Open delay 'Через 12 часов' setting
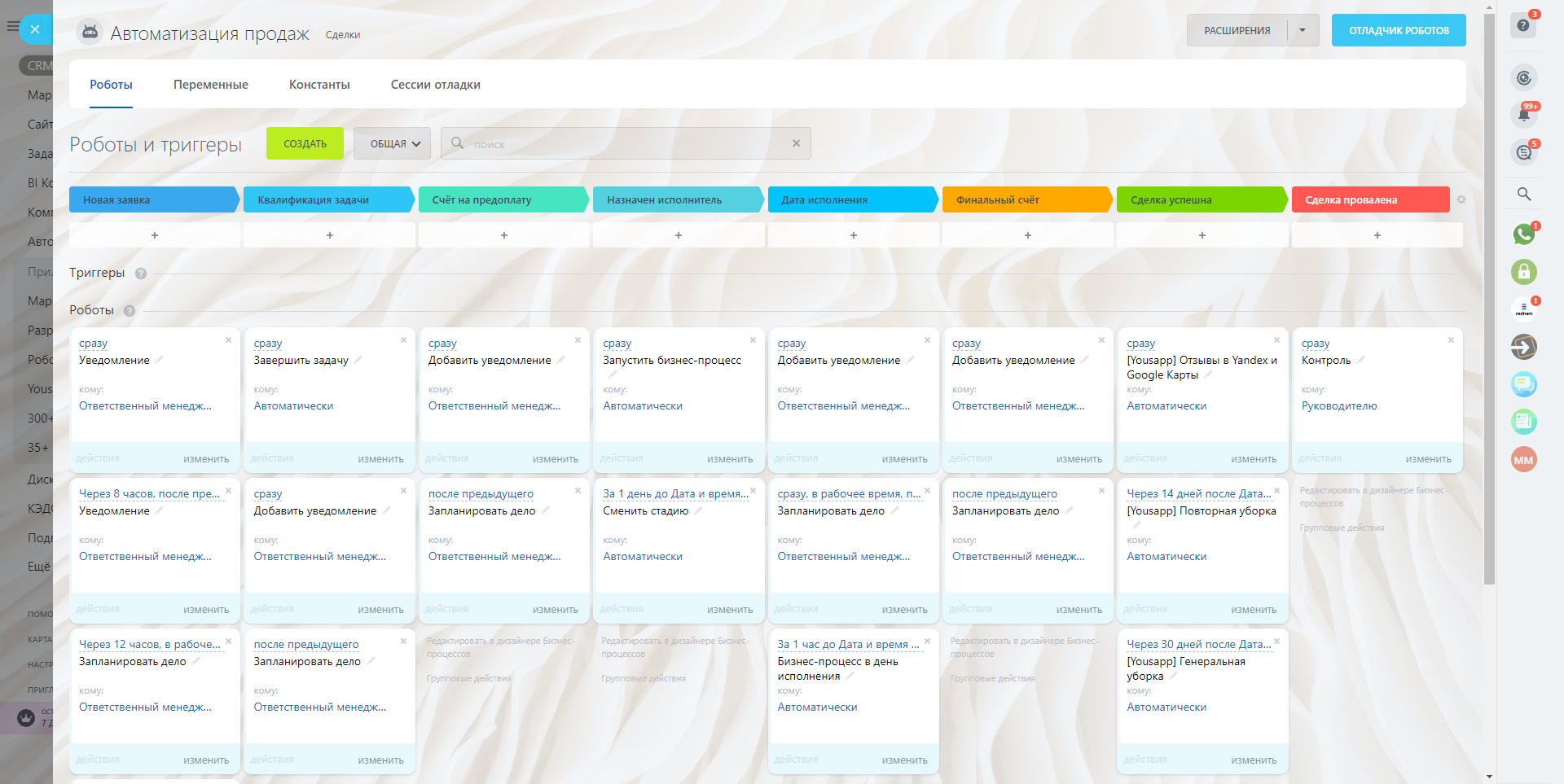Screen dimensions: 1564x784 150,645
